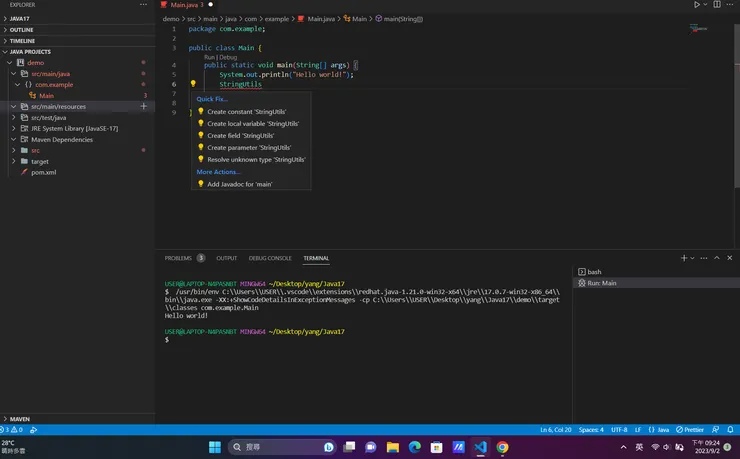
Task: Switch to the PROBLEMS tab
Action: pyautogui.click(x=178, y=258)
